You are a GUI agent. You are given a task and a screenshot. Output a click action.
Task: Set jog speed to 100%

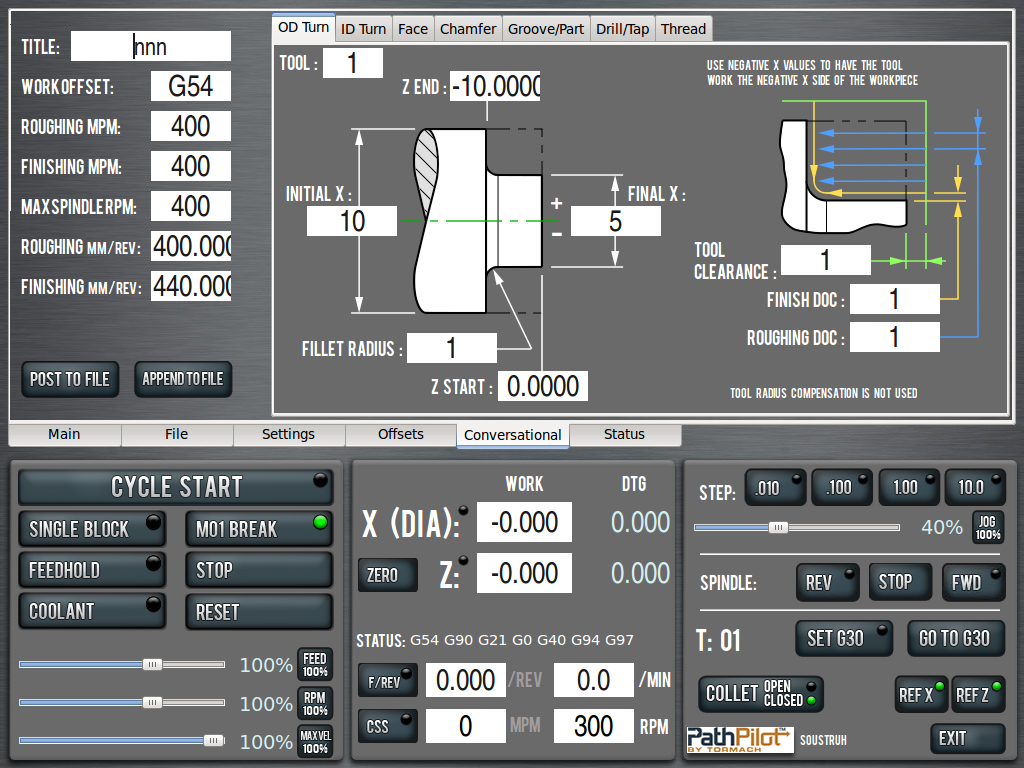(x=987, y=527)
